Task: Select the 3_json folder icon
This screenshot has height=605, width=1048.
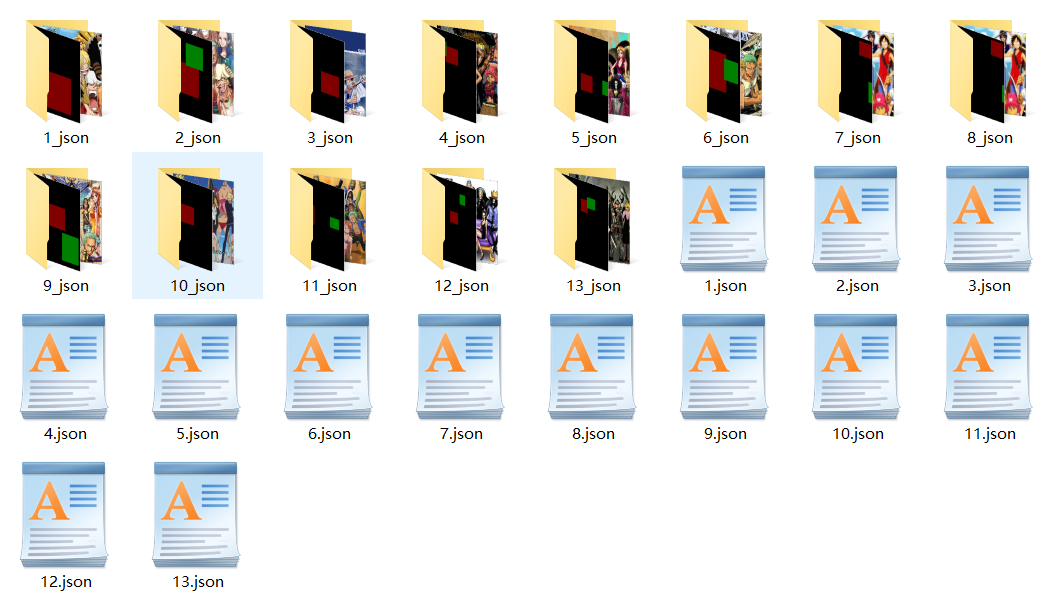Action: (329, 71)
